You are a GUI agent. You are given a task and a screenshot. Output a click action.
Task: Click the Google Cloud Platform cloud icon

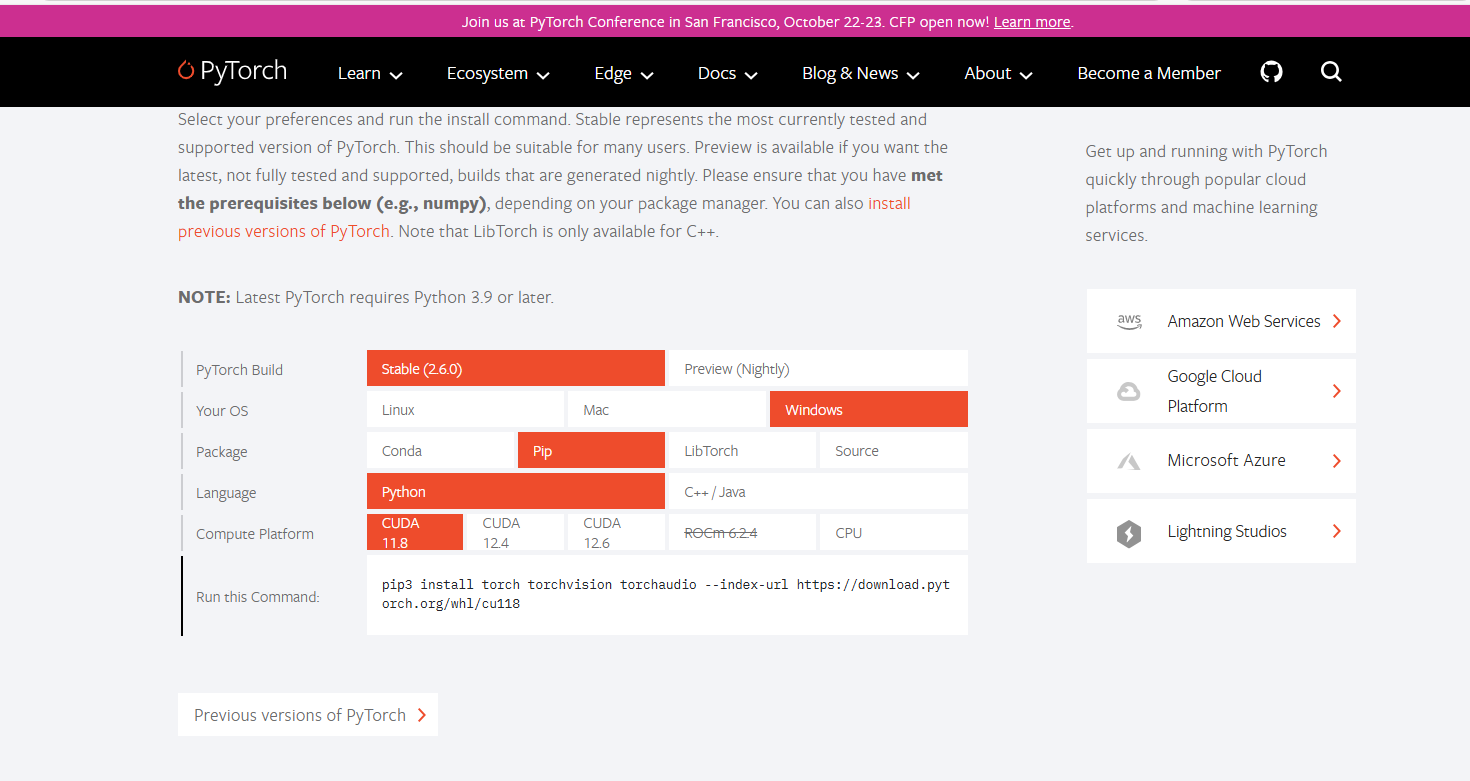(1128, 391)
